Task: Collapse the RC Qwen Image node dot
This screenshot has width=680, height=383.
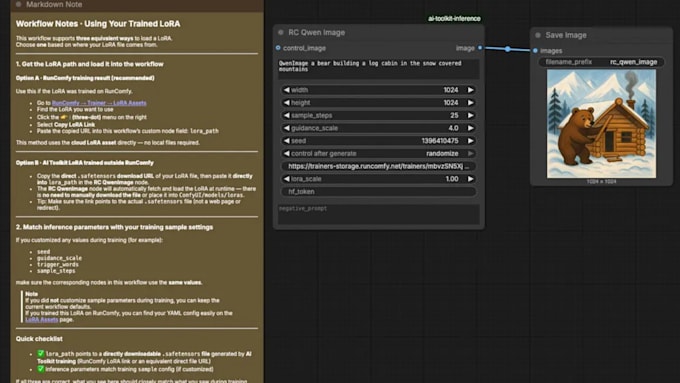Action: pos(281,33)
